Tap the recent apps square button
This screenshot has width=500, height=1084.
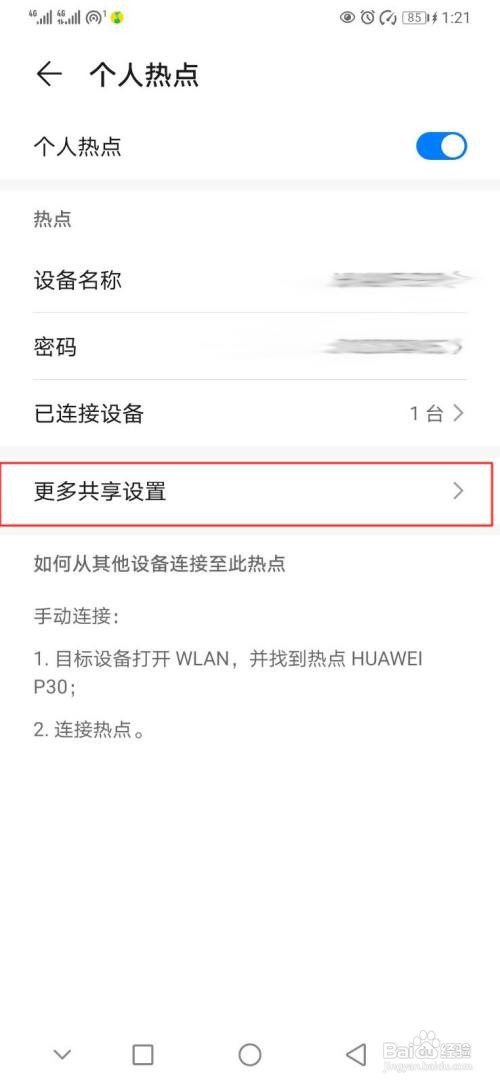(x=143, y=1054)
